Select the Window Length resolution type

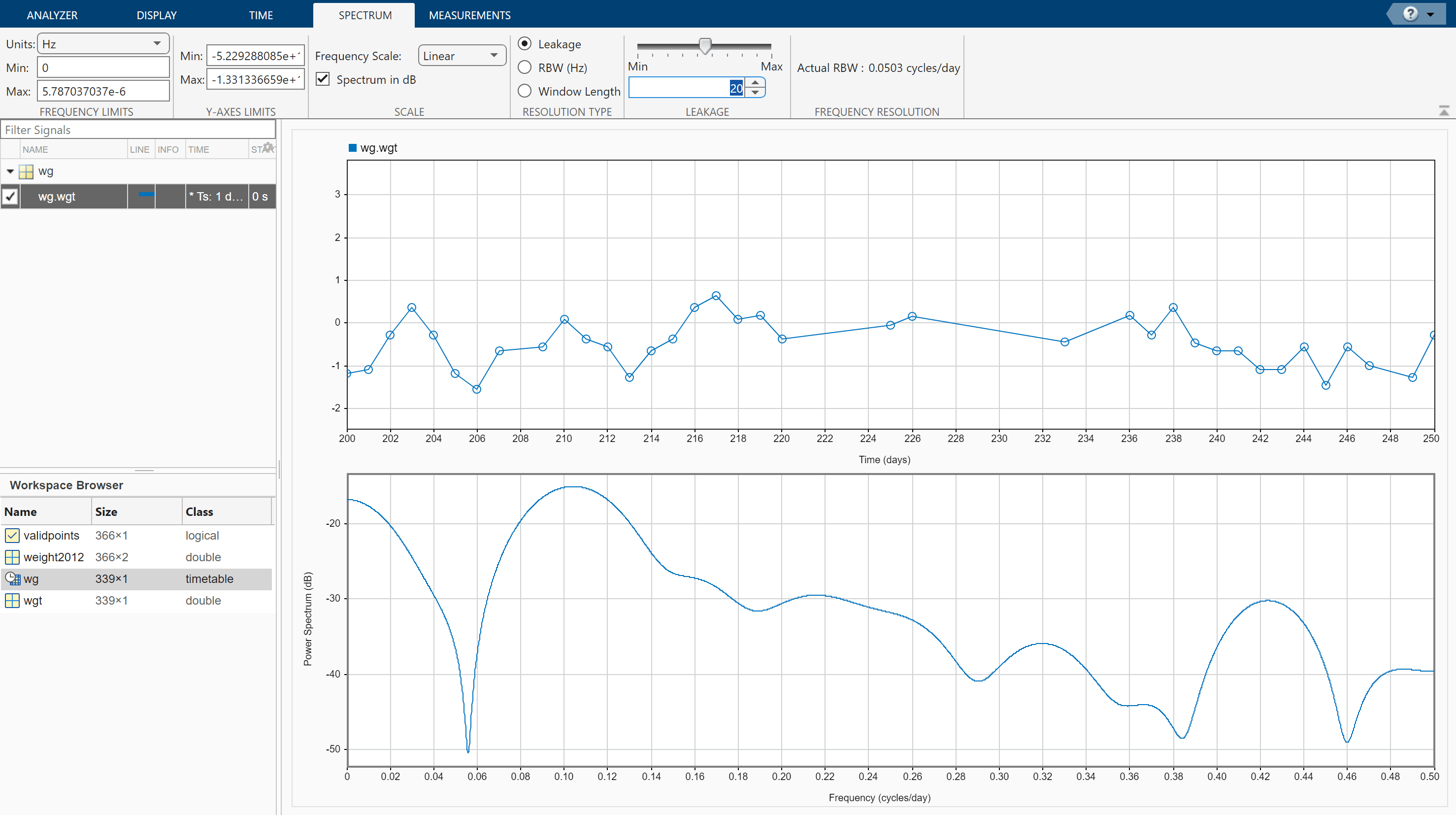coord(525,91)
